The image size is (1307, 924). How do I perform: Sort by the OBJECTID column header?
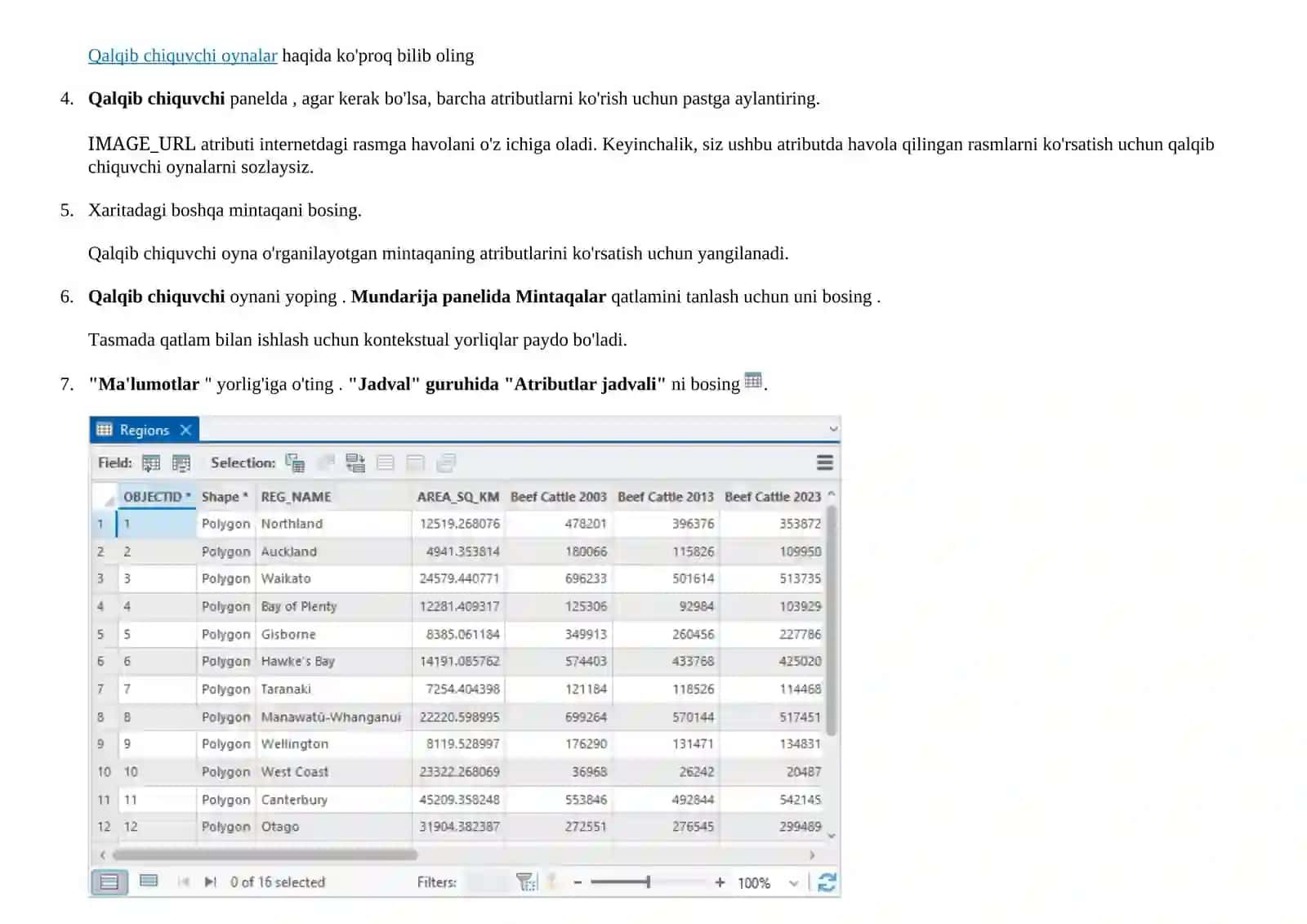(x=157, y=497)
